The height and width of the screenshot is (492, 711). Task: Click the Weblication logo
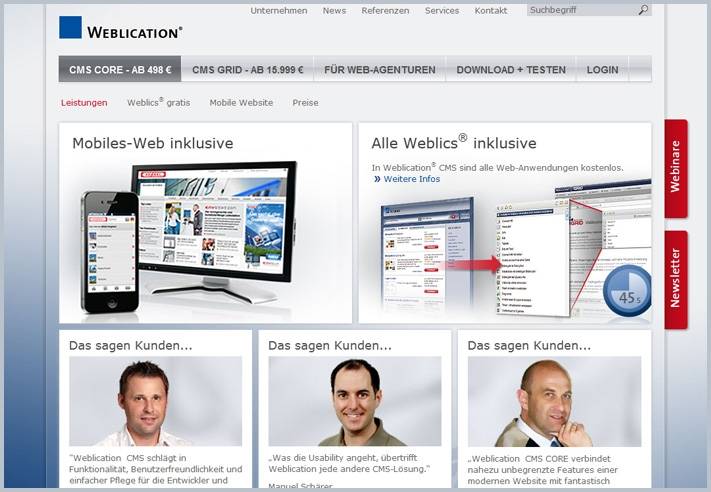120,29
